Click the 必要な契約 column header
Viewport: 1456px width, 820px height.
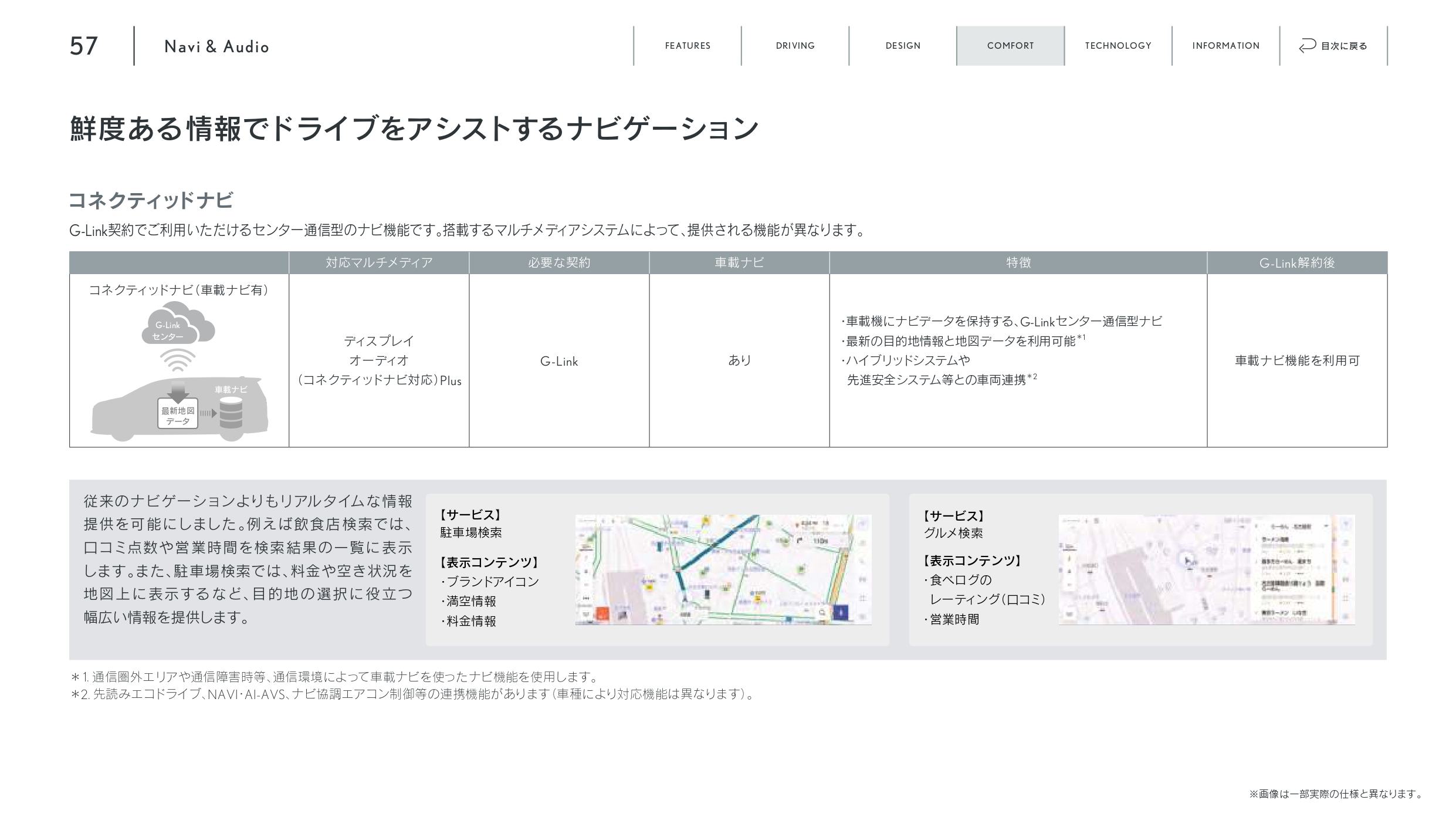coord(558,263)
